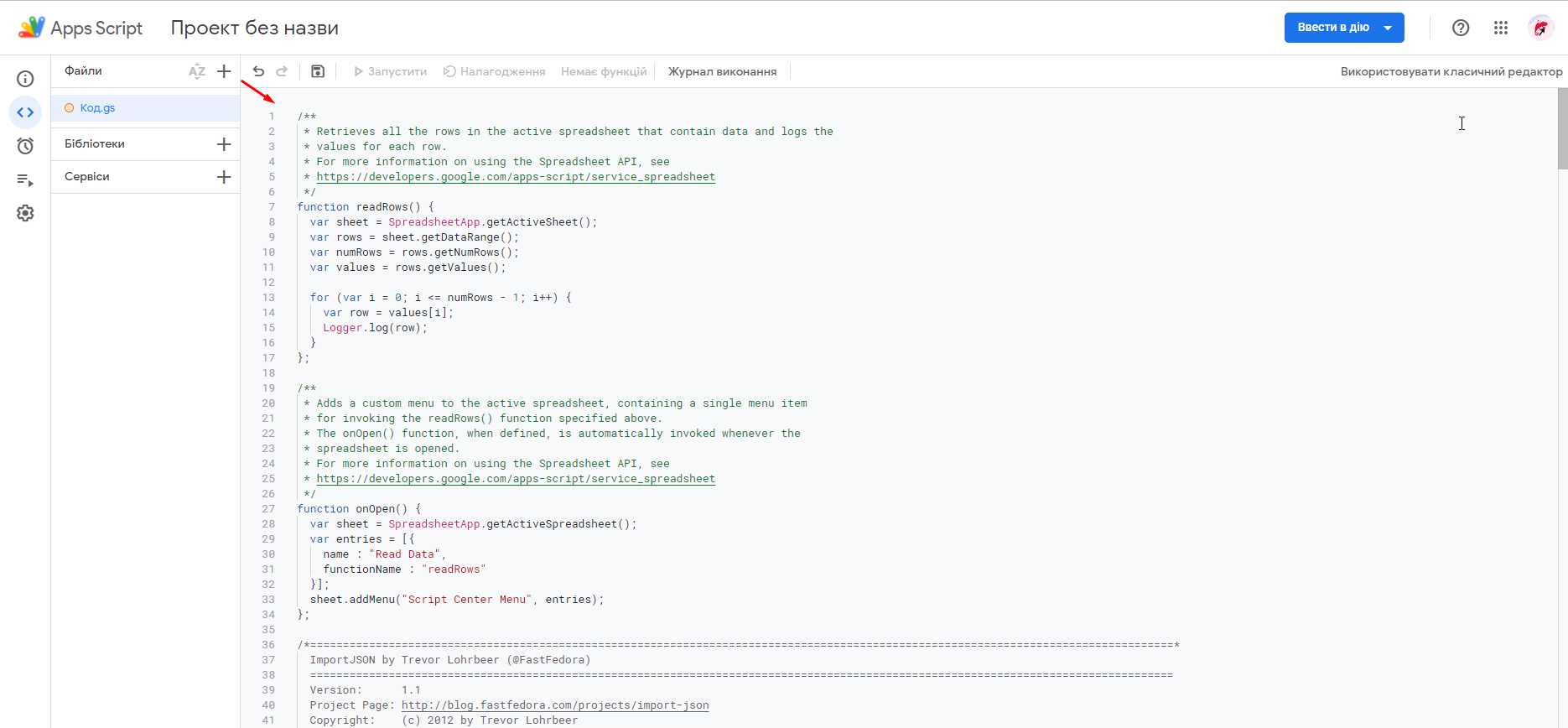This screenshot has width=1568, height=728.
Task: Open Журнал виконання execution log
Action: [x=722, y=71]
